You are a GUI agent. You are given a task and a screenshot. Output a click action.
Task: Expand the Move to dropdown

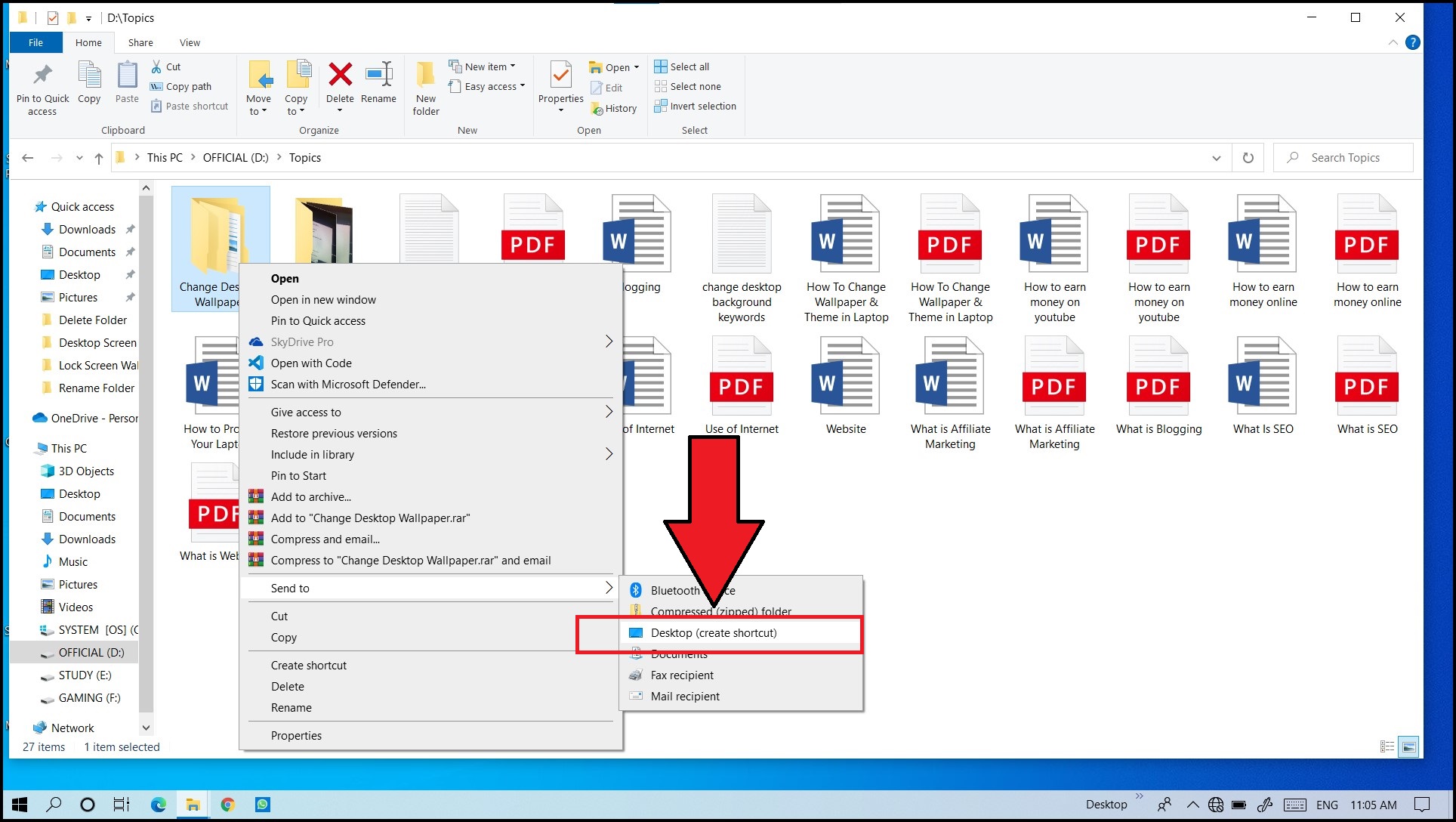[258, 106]
